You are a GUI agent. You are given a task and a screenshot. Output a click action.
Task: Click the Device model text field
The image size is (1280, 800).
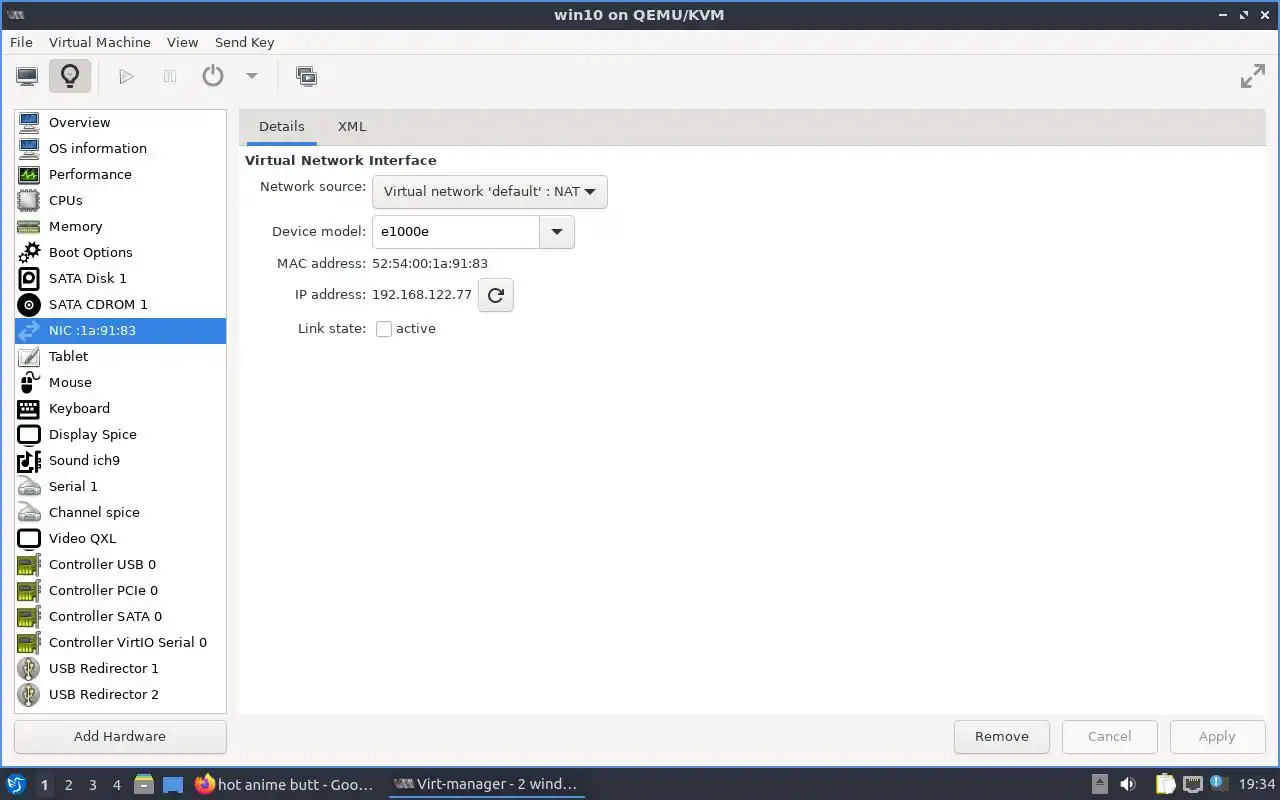pyautogui.click(x=456, y=232)
